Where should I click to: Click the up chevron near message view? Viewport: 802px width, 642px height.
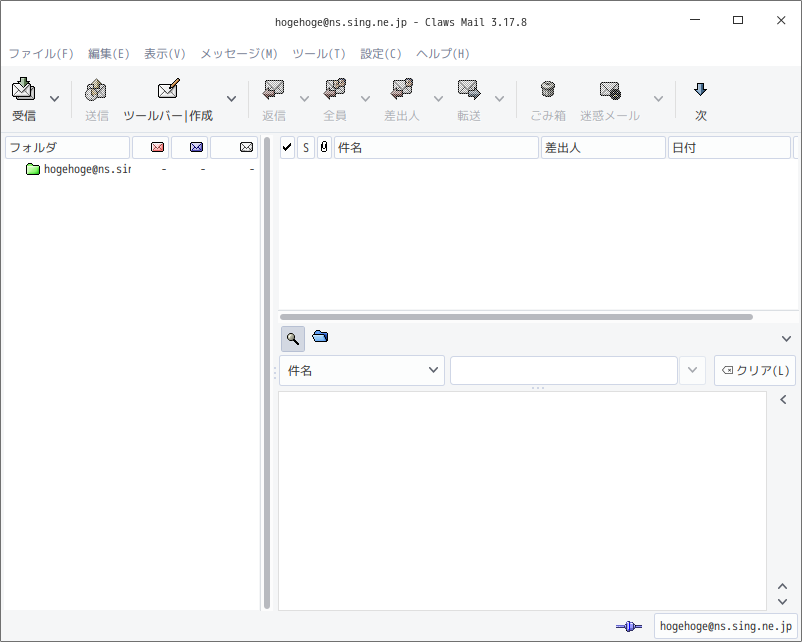click(783, 586)
